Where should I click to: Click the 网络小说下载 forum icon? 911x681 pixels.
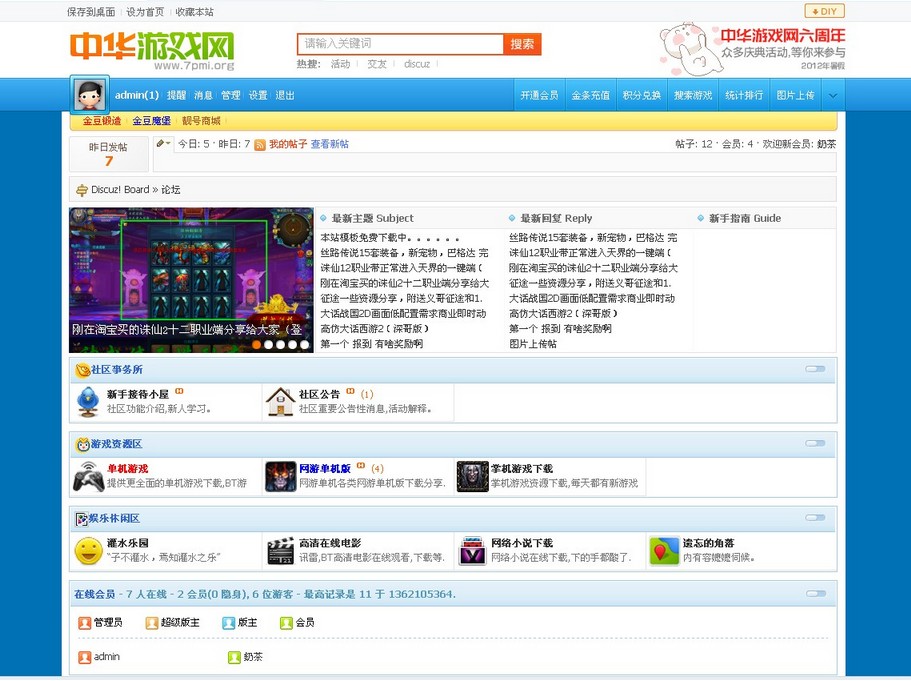pyautogui.click(x=472, y=551)
